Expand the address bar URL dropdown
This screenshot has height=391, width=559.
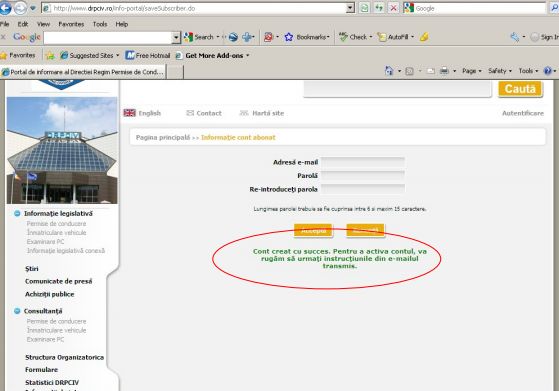point(351,8)
